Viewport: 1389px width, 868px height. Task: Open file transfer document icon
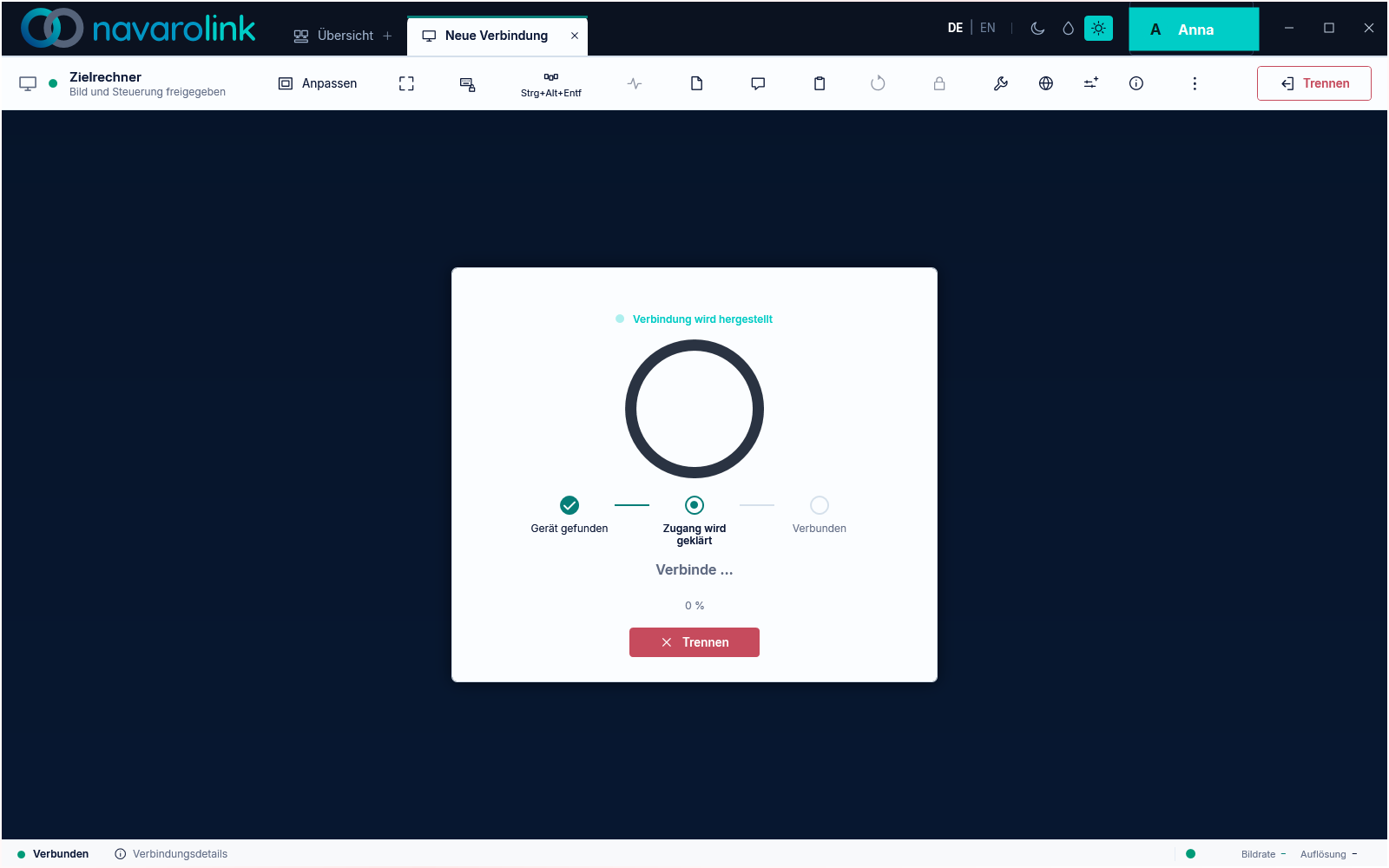(x=696, y=83)
